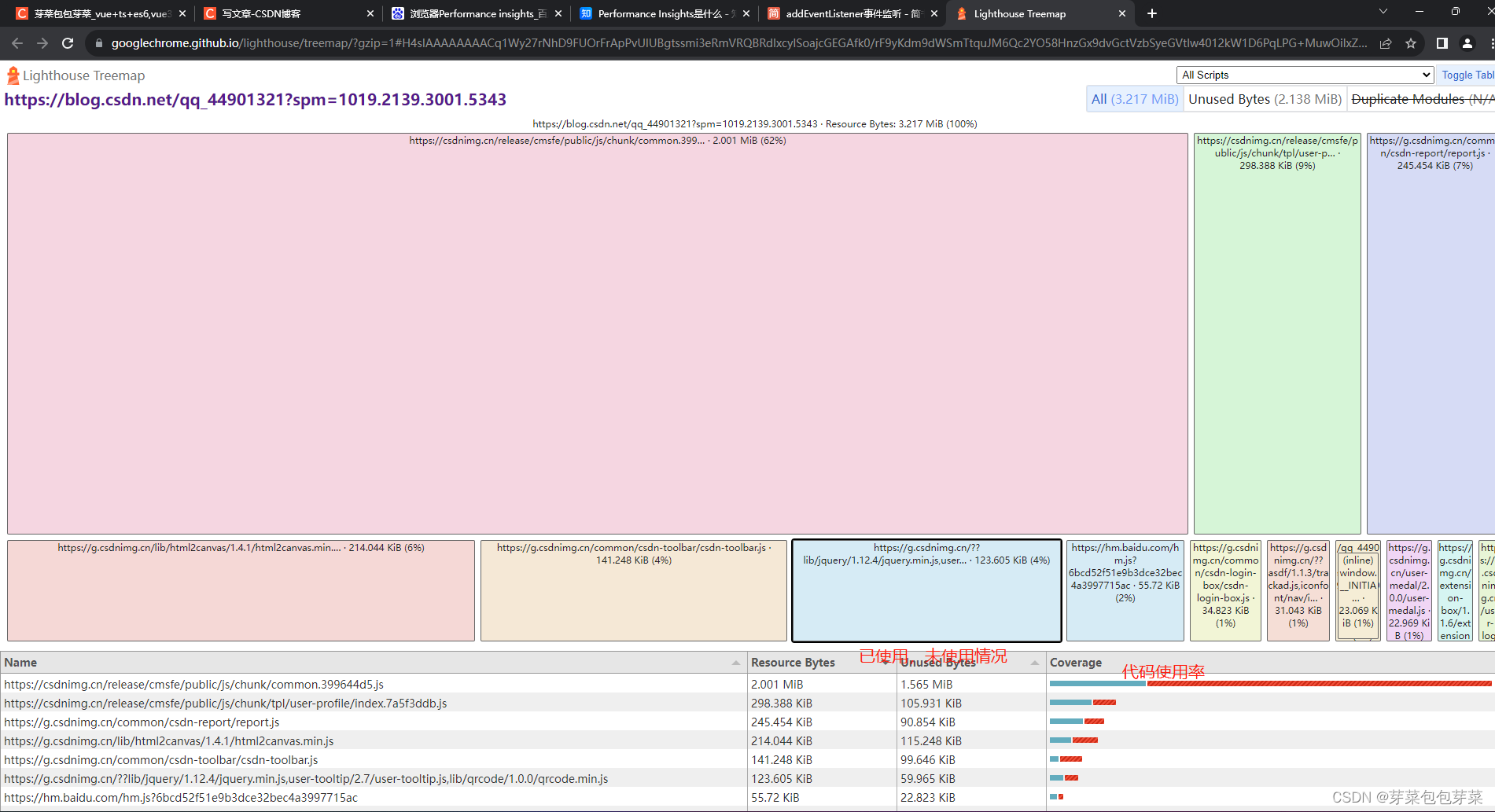1495x812 pixels.
Task: Select the csdn-report/report.js row name
Action: click(x=142, y=722)
